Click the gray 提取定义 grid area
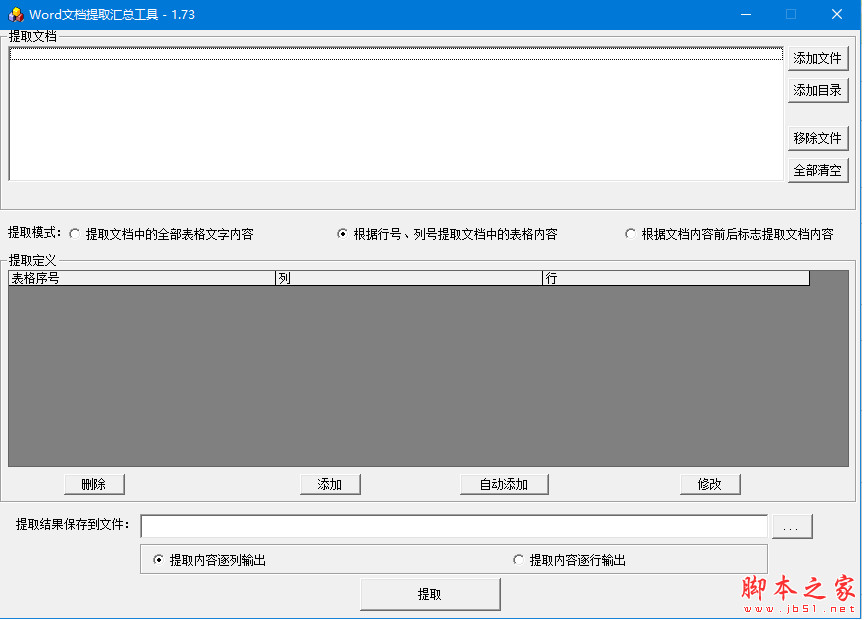 [429, 376]
